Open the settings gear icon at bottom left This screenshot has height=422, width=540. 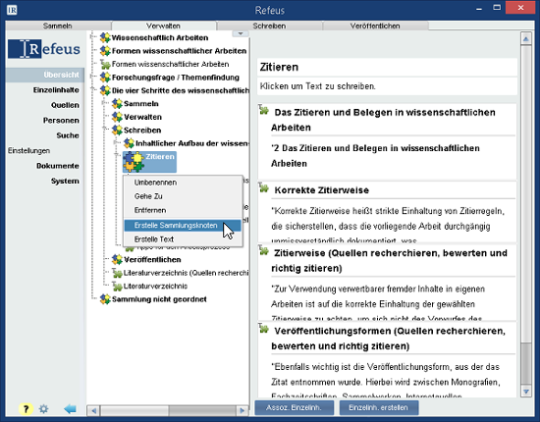click(43, 409)
